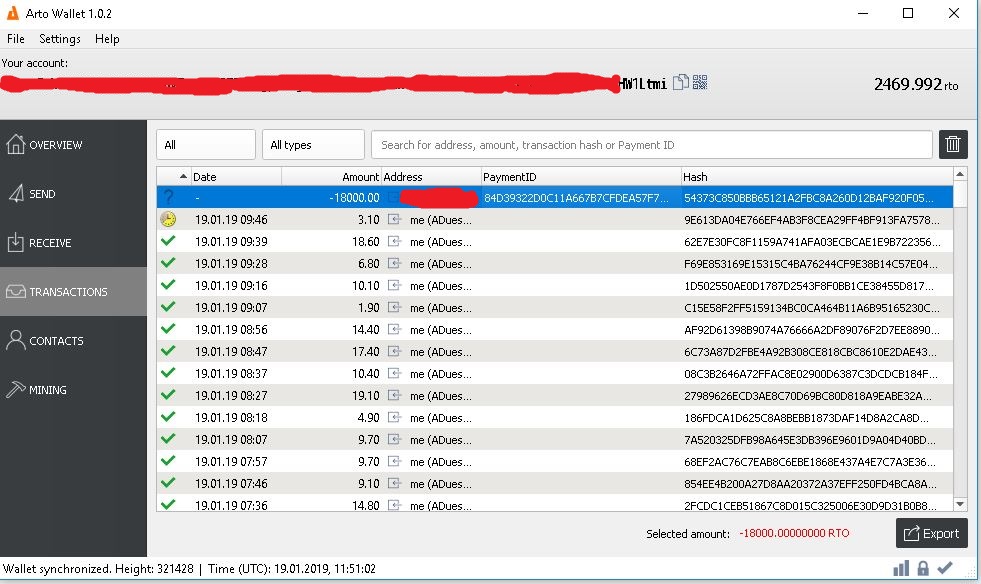The height and width of the screenshot is (584, 981).
Task: Open the Contacts page
Action: click(73, 340)
